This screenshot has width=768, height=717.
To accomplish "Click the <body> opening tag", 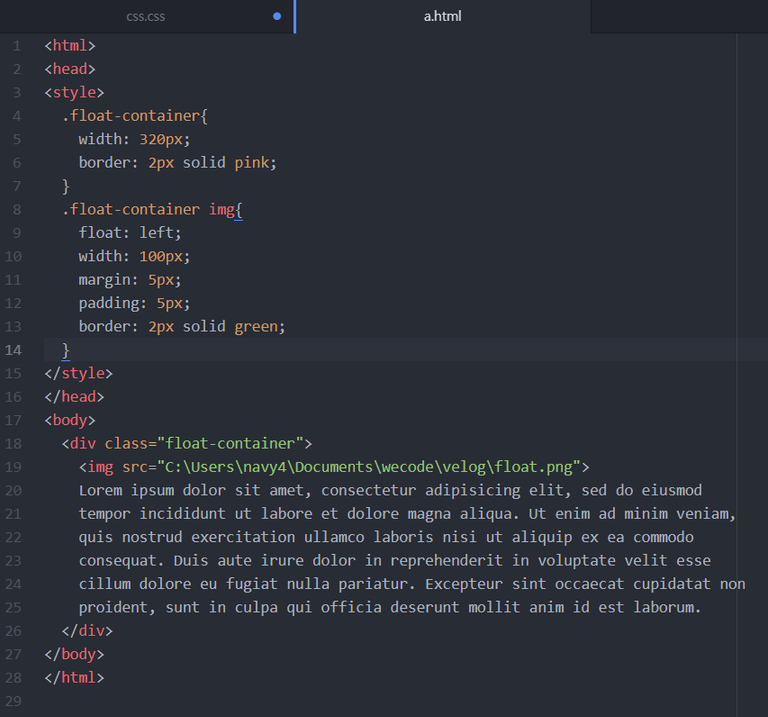I will pos(70,421).
